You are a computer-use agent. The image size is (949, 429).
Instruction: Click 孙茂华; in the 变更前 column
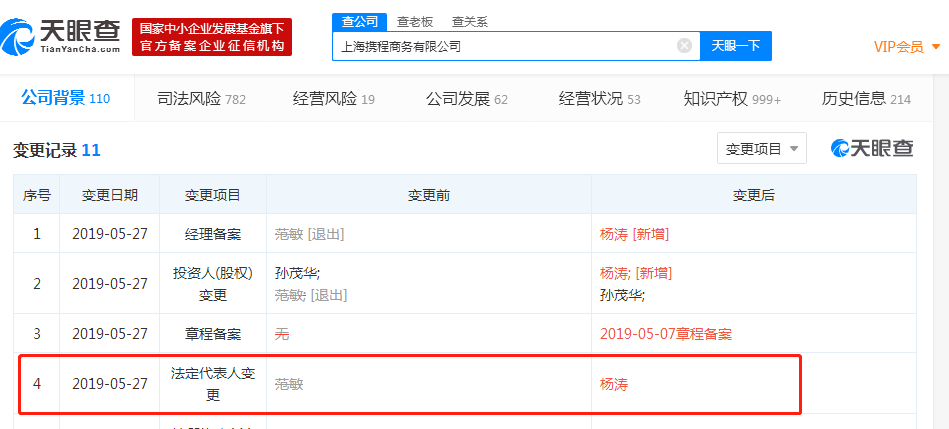(297, 273)
